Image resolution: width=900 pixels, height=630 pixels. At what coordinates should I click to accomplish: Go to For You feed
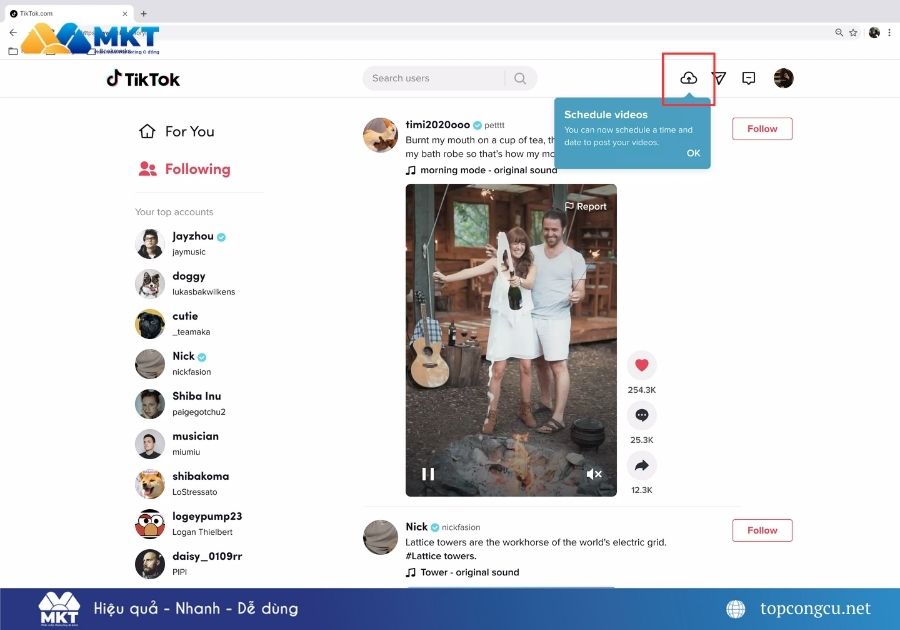point(177,131)
